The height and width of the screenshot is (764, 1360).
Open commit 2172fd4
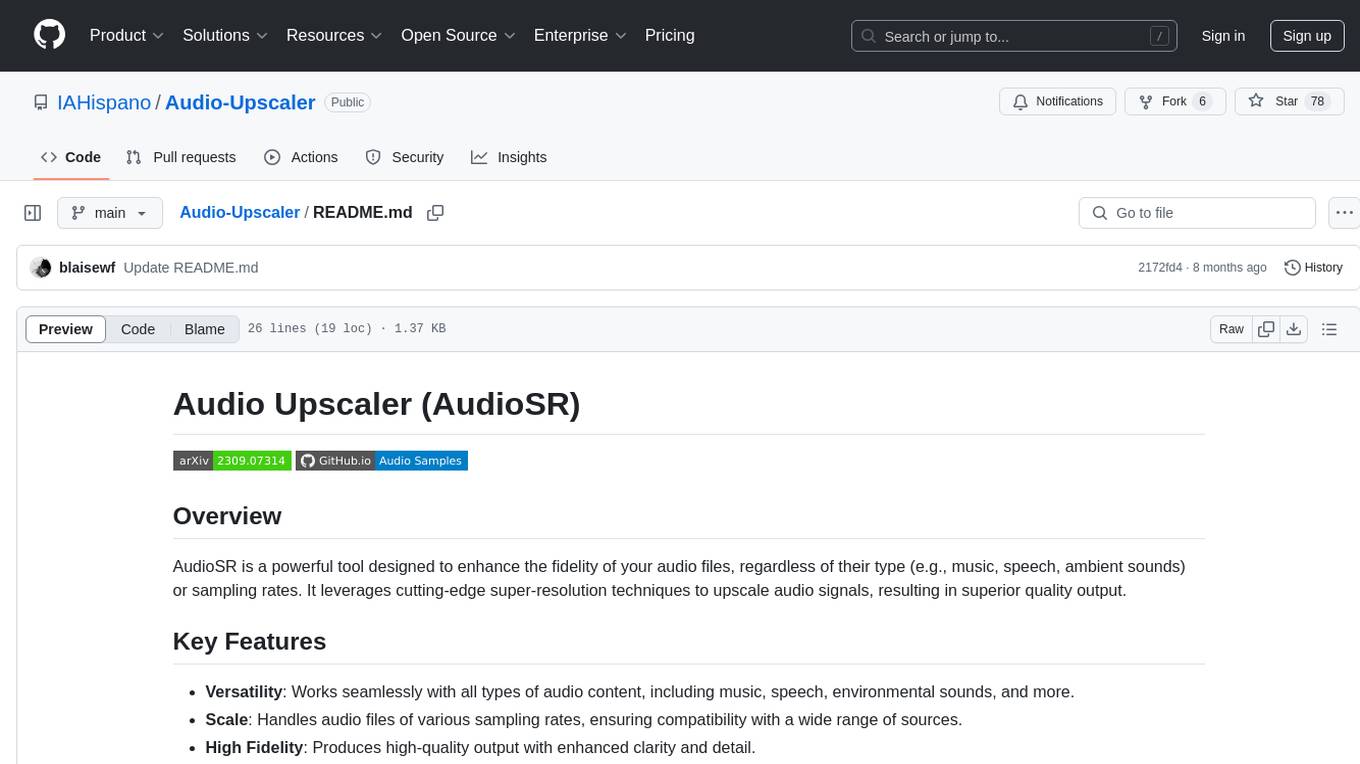[x=1160, y=267]
